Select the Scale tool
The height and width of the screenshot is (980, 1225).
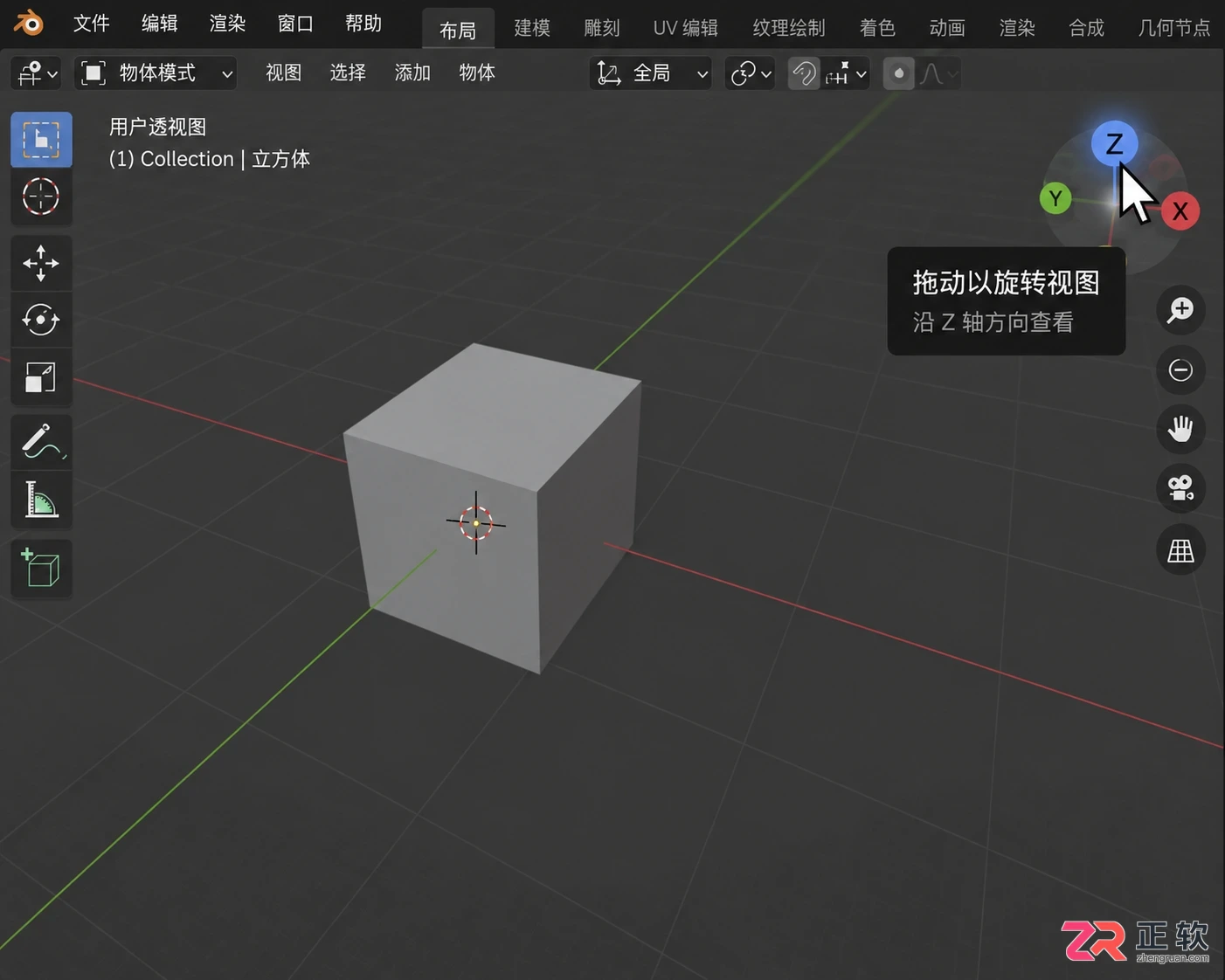tap(41, 377)
